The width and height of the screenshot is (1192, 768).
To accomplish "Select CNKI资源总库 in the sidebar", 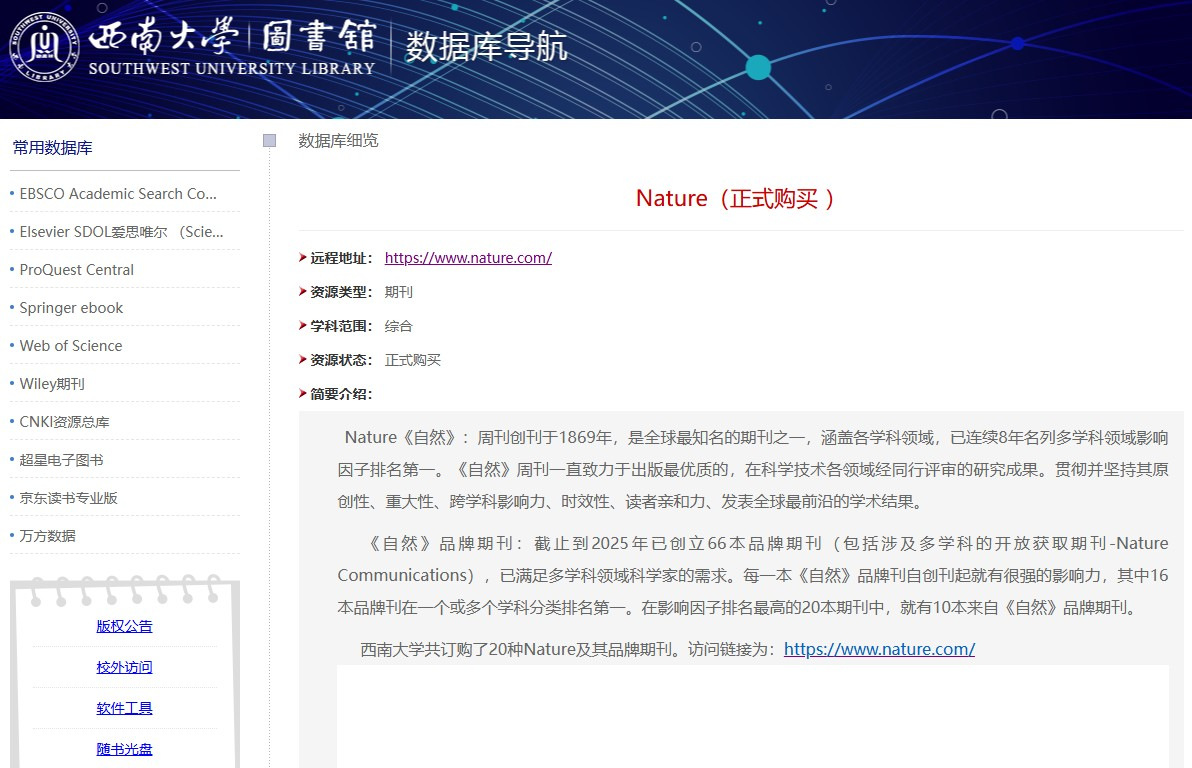I will point(65,422).
